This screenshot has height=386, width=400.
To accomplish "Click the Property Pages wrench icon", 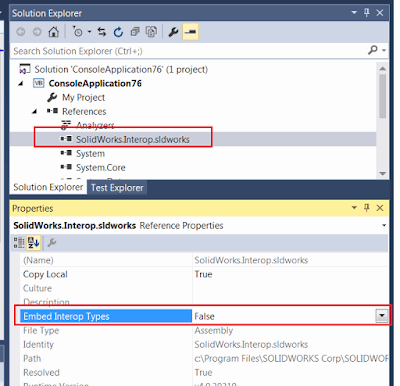I will [52, 243].
